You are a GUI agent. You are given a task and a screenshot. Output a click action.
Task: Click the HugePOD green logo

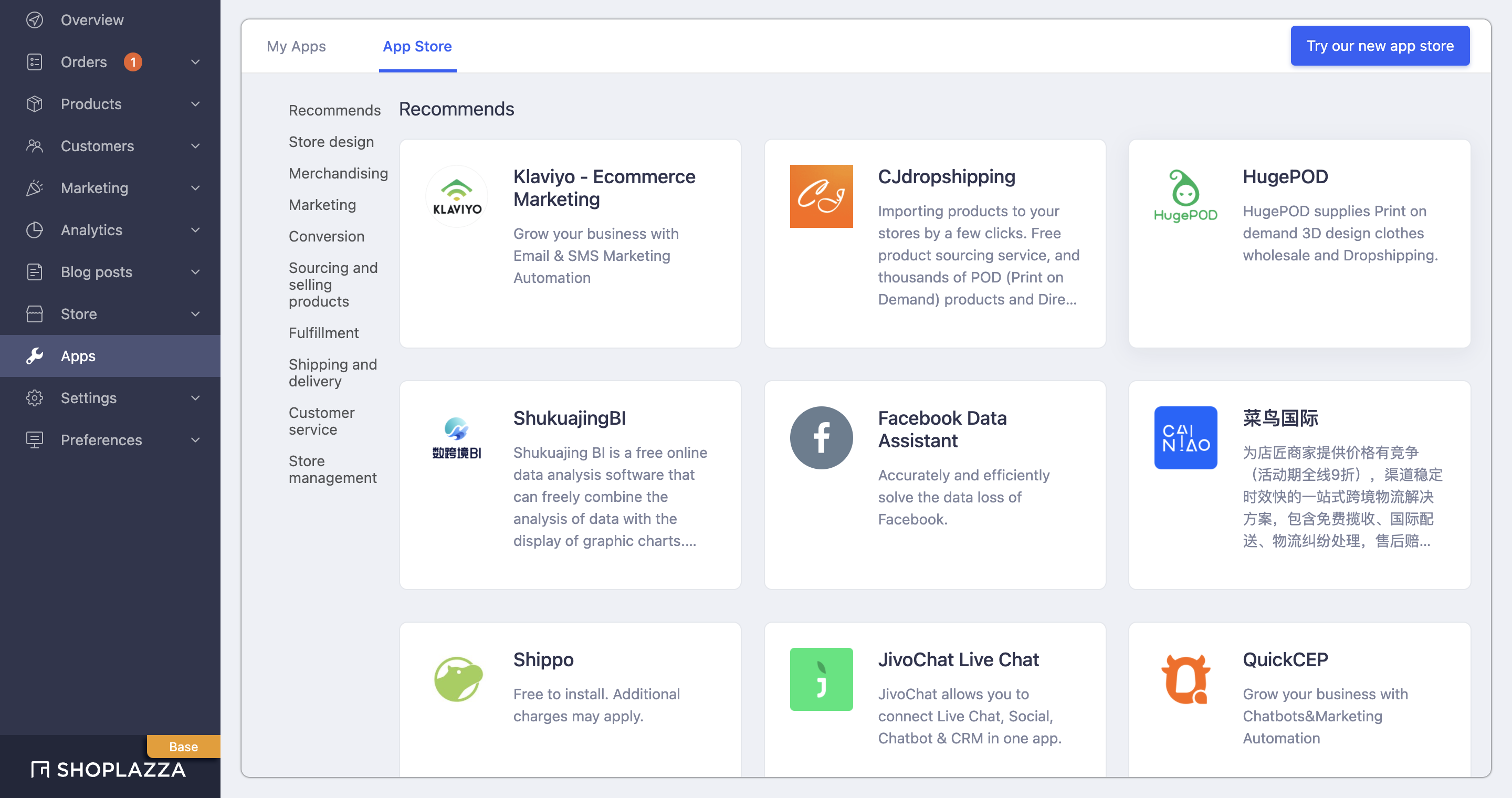click(x=1185, y=196)
